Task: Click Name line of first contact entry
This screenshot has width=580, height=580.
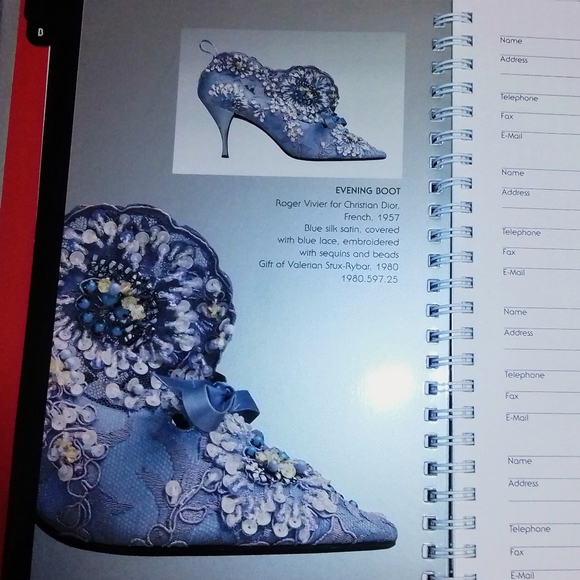Action: (x=540, y=40)
